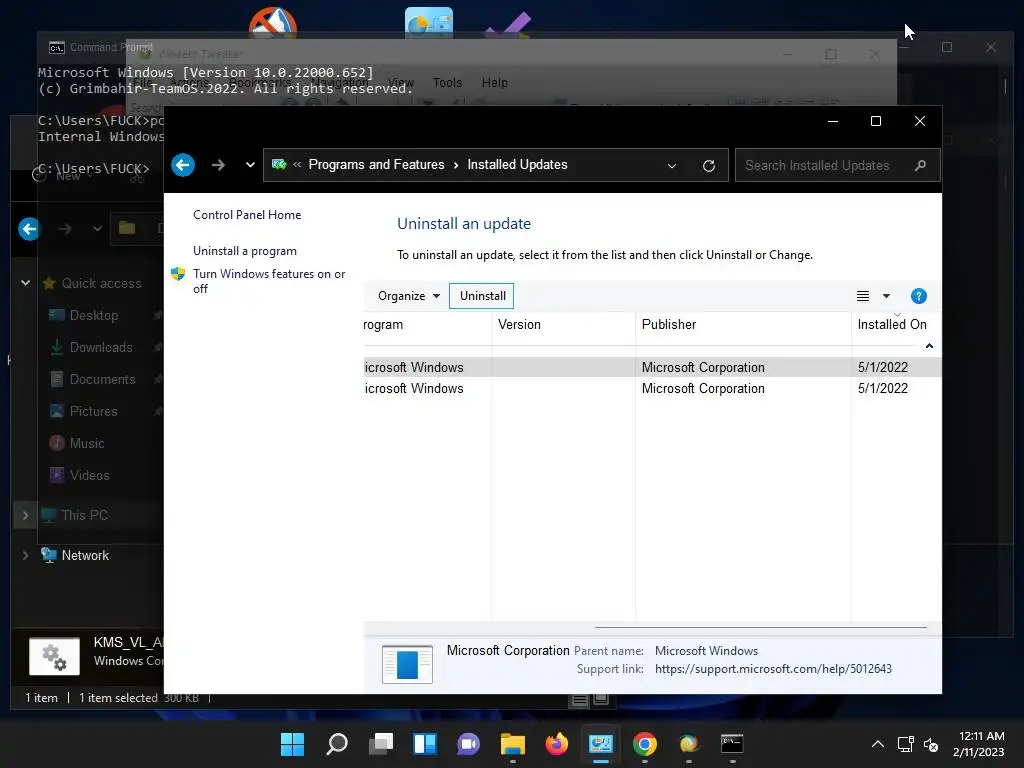Screen dimensions: 1024x768
Task: Open Tools menu in Winaero Tweaker window
Action: [x=447, y=83]
